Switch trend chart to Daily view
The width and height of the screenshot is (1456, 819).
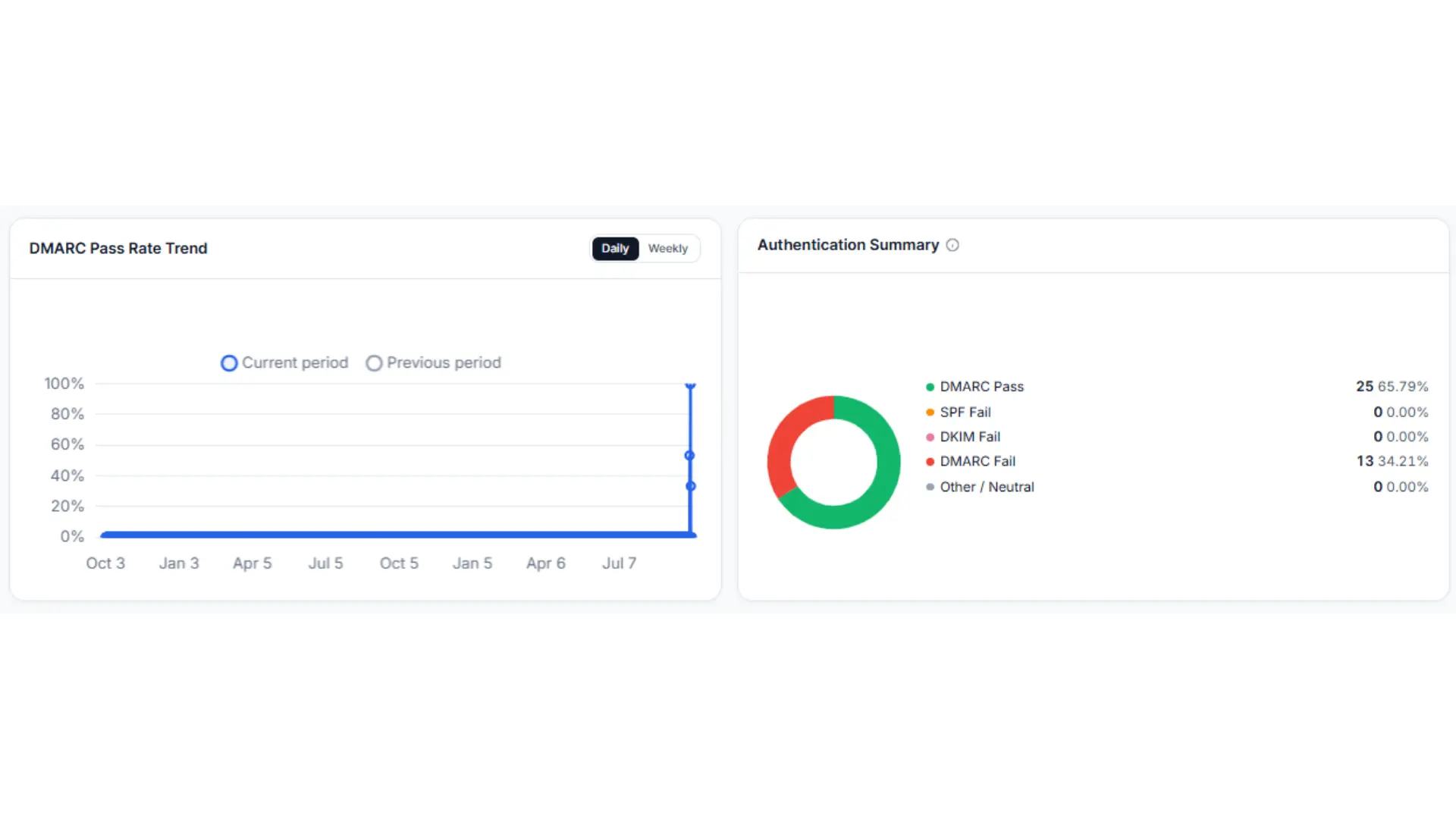tap(615, 249)
